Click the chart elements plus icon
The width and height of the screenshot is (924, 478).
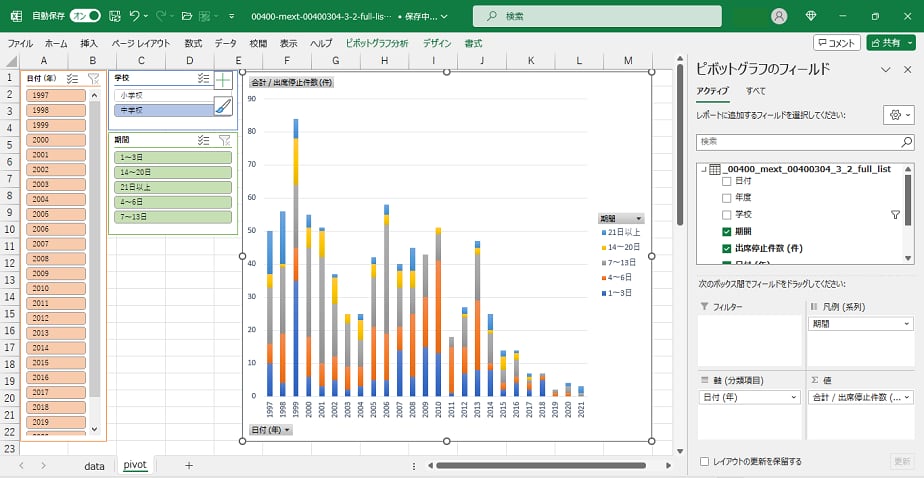pyautogui.click(x=223, y=81)
